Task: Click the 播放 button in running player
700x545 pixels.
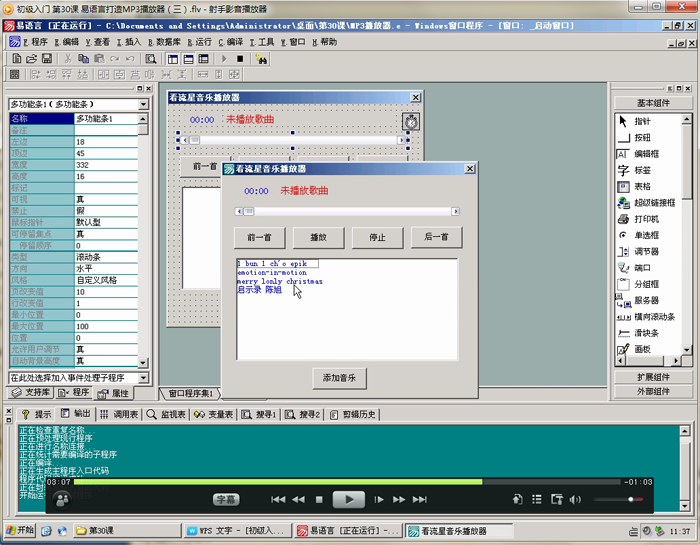Action: click(319, 237)
